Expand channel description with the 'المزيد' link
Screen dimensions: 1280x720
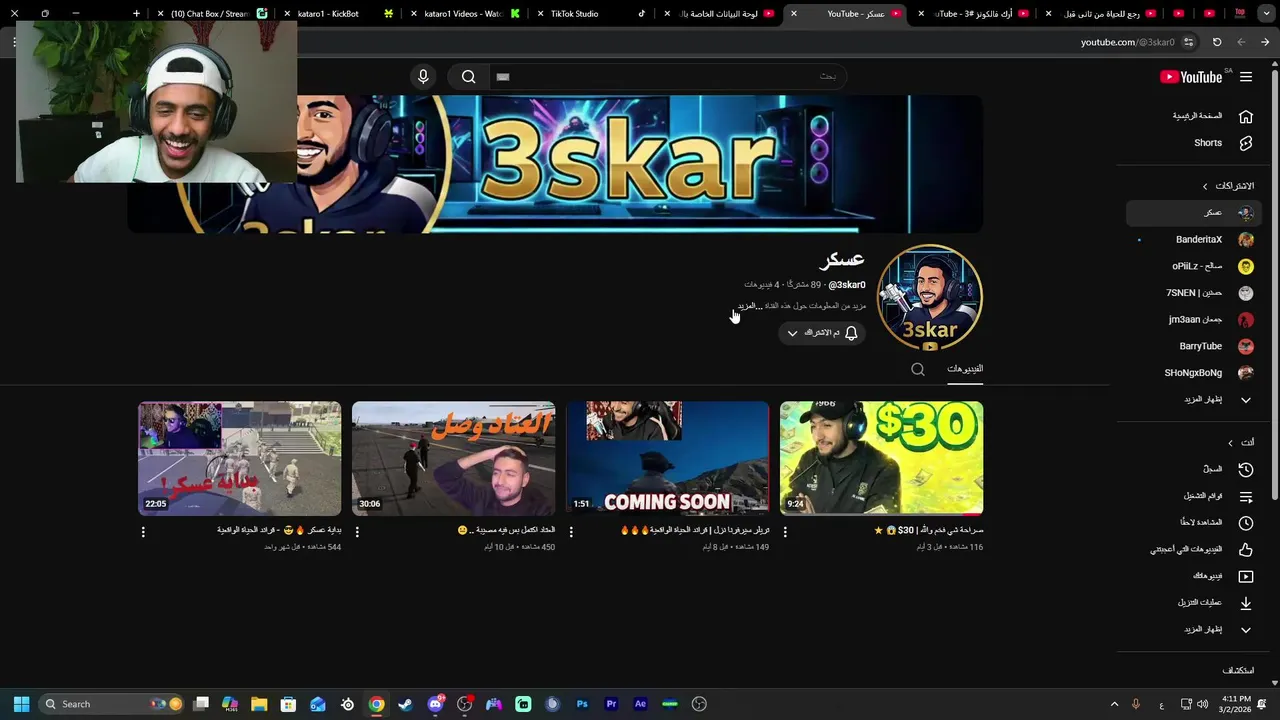(x=749, y=306)
